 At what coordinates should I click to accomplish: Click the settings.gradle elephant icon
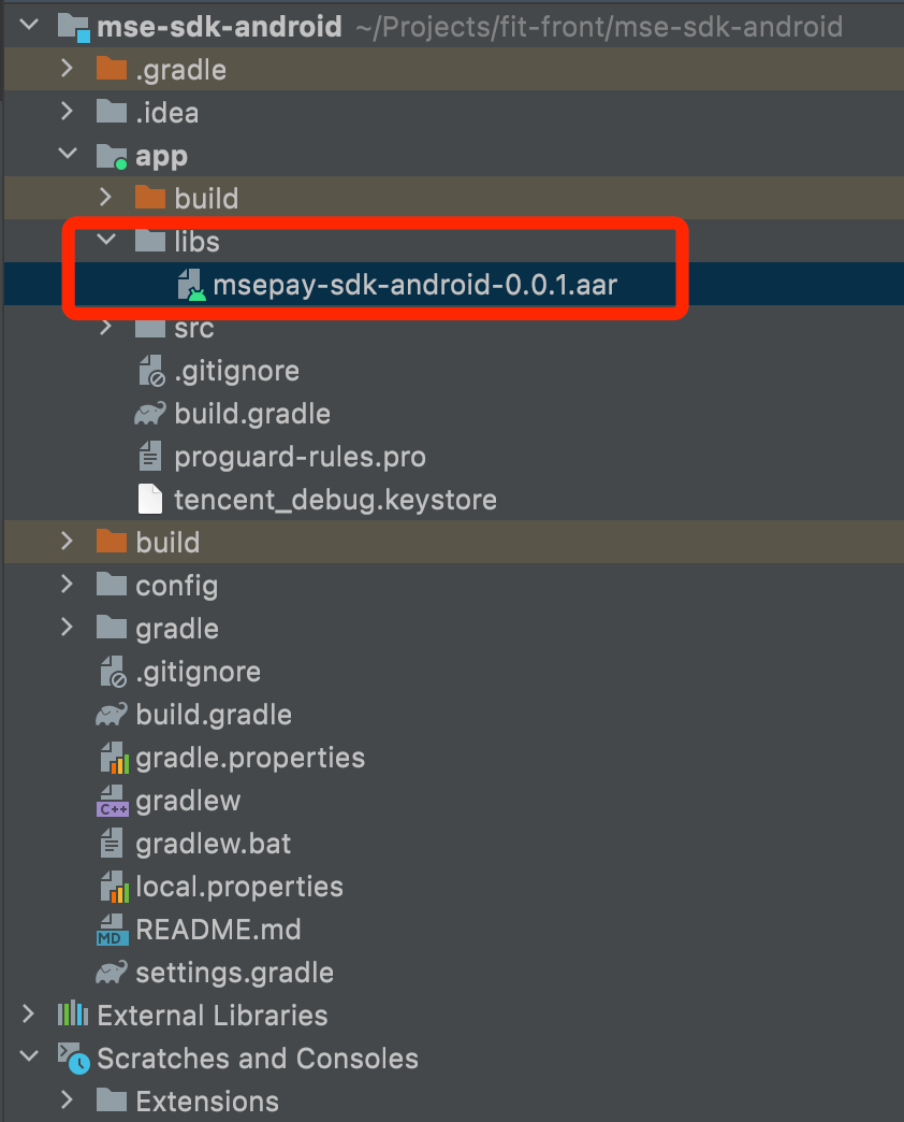click(113, 972)
